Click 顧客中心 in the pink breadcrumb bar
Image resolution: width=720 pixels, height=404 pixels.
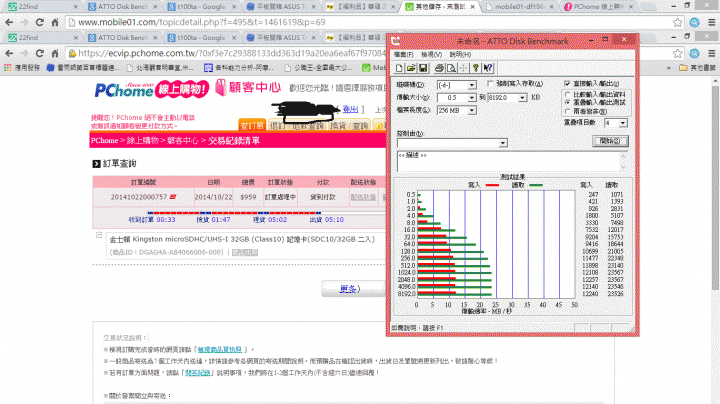[x=182, y=140]
